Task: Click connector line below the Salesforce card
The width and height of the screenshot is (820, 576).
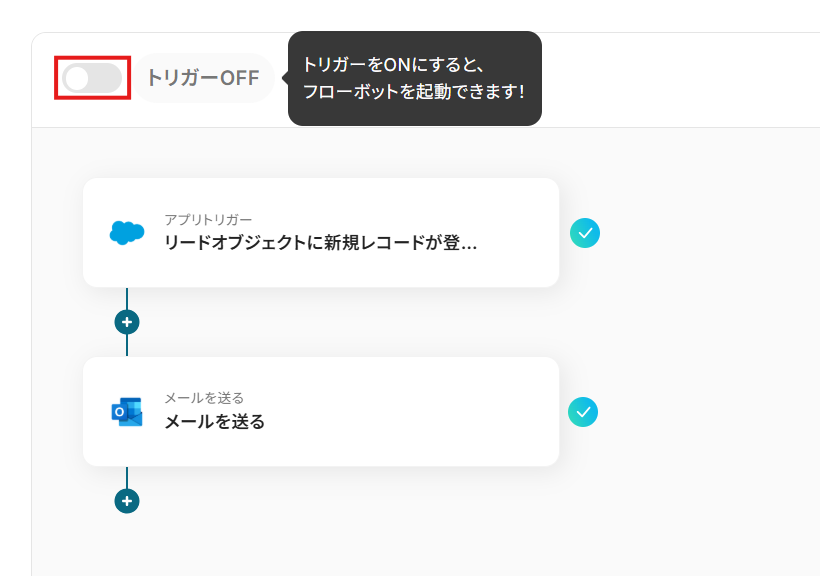Action: tap(127, 298)
